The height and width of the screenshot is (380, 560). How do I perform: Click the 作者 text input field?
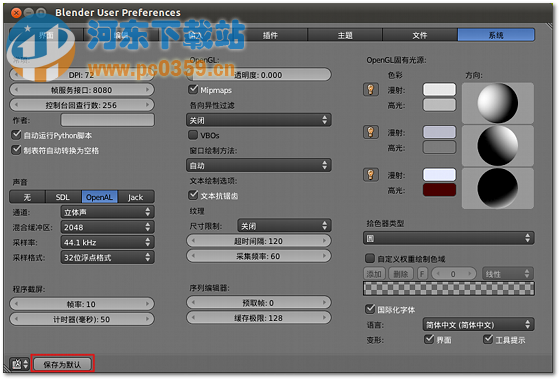(x=108, y=120)
